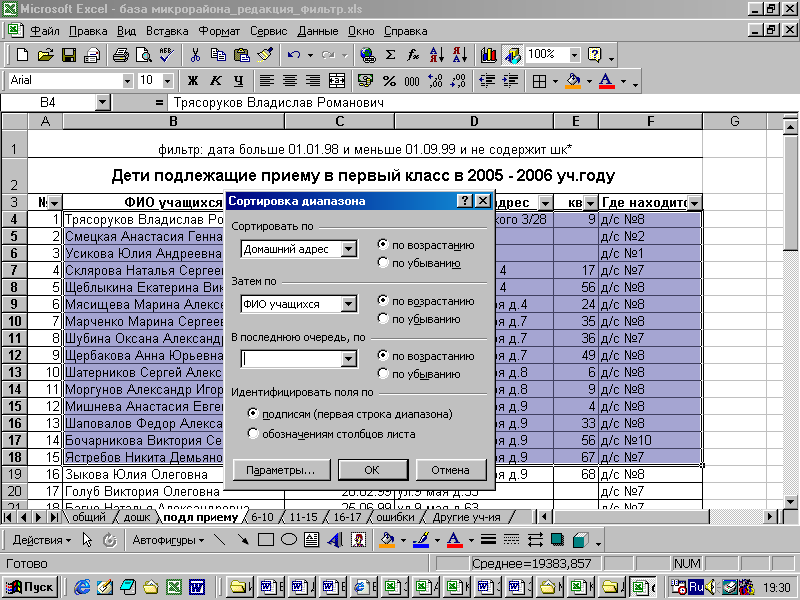Switch to the 'ошибки' sheet tab
Viewport: 800px width, 600px height.
[x=395, y=517]
